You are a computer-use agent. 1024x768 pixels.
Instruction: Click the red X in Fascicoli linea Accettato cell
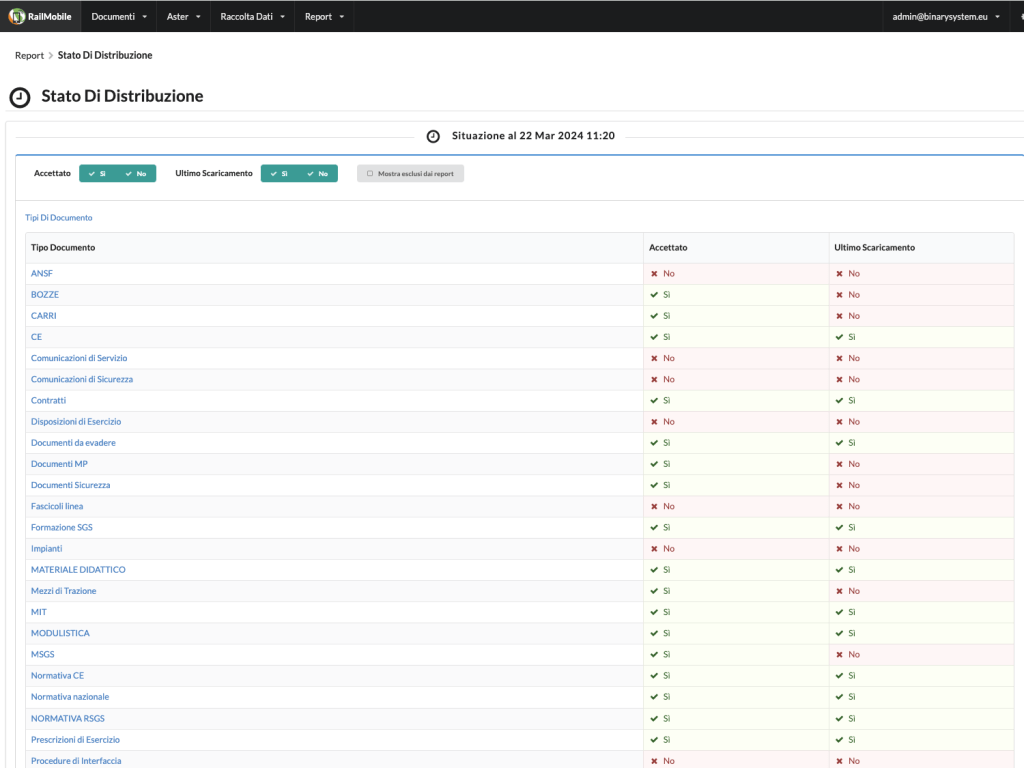pyautogui.click(x=654, y=506)
